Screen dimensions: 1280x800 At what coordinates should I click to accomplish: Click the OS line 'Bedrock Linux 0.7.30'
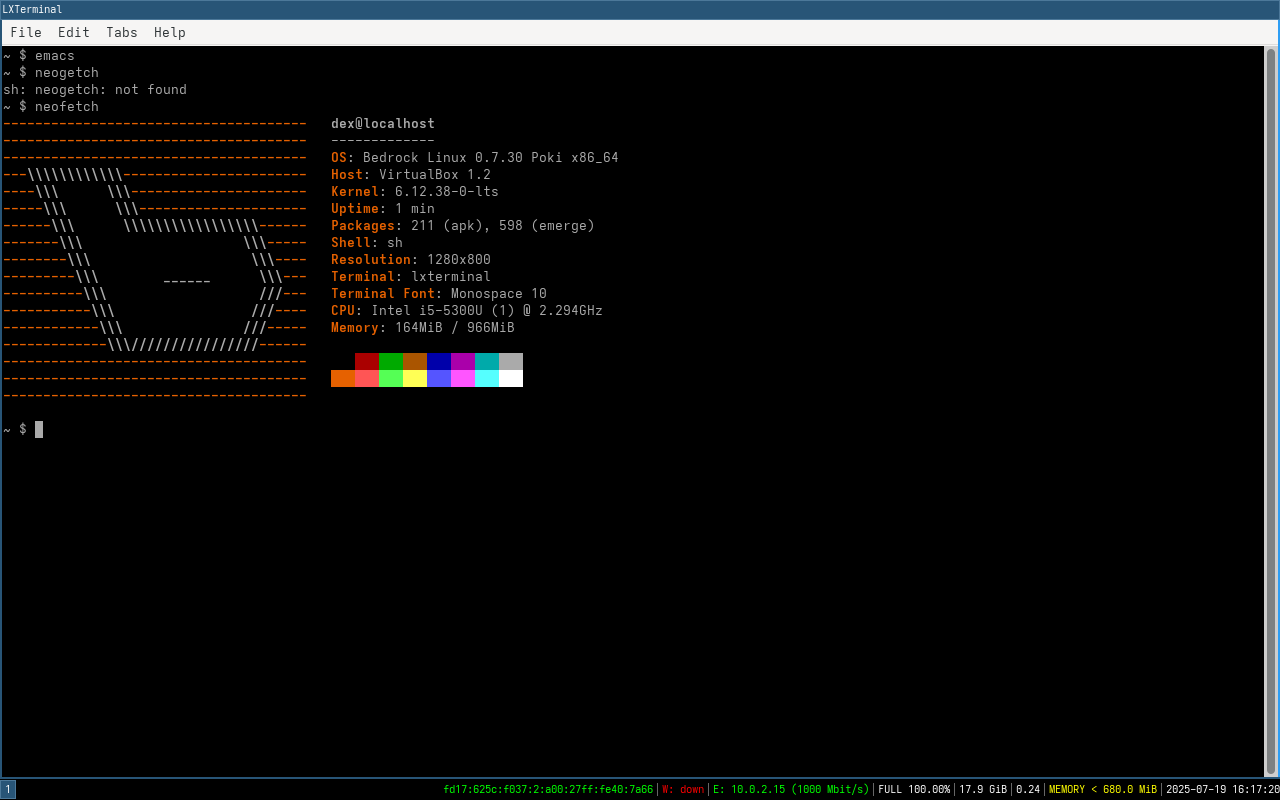475,158
